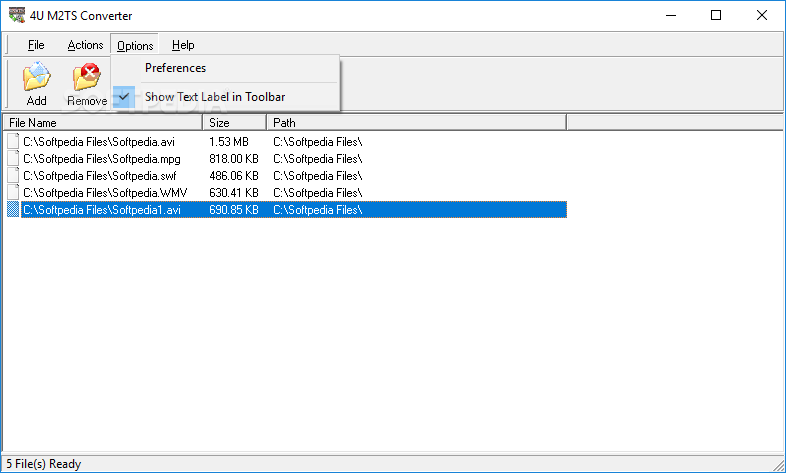Click the file icon beside Softpedia.WMV

13,193
